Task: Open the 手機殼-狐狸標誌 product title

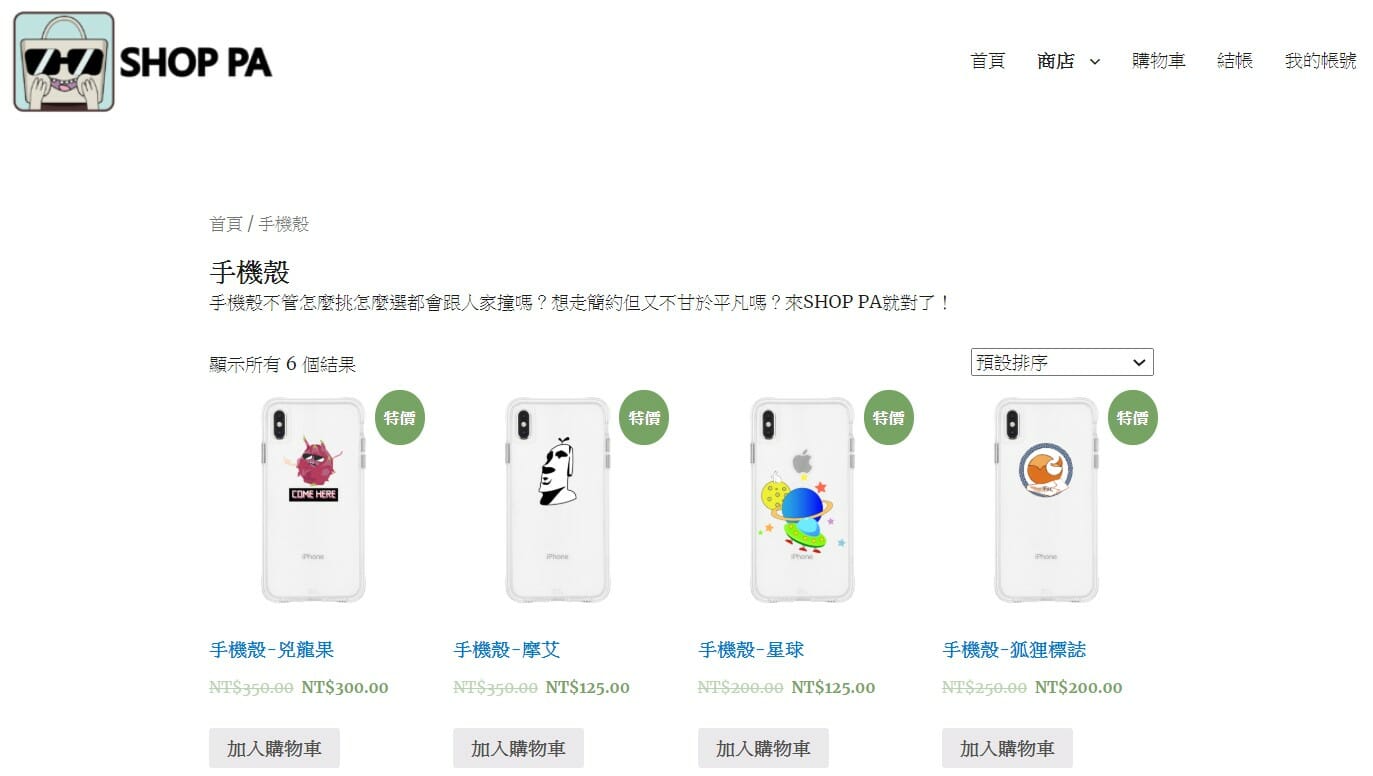Action: point(1014,650)
